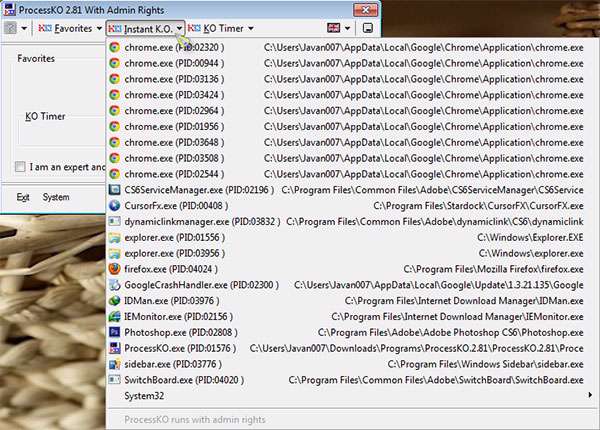Select Photoshop.exe (PID:02808) entry
Image resolution: width=600 pixels, height=430 pixels.
tap(350, 332)
